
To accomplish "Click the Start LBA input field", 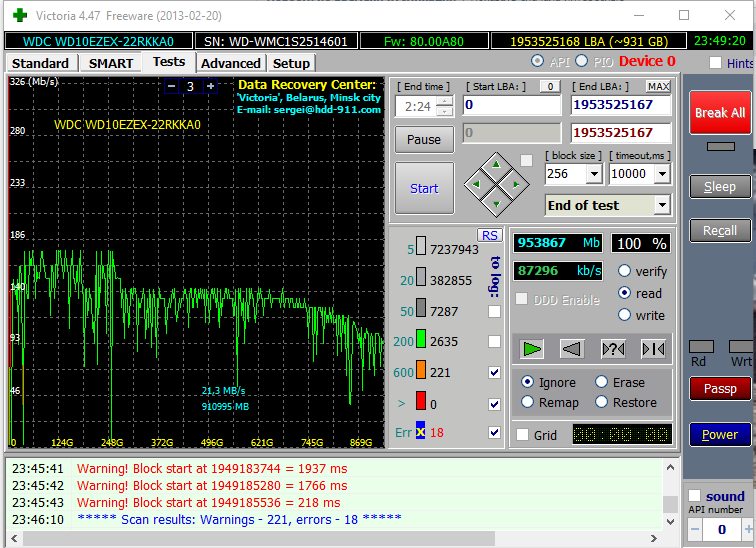I will [510, 105].
